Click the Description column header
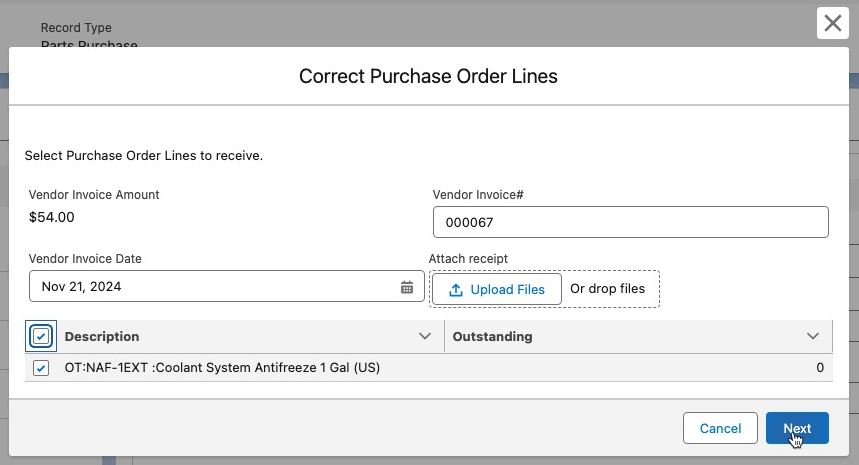 point(102,336)
